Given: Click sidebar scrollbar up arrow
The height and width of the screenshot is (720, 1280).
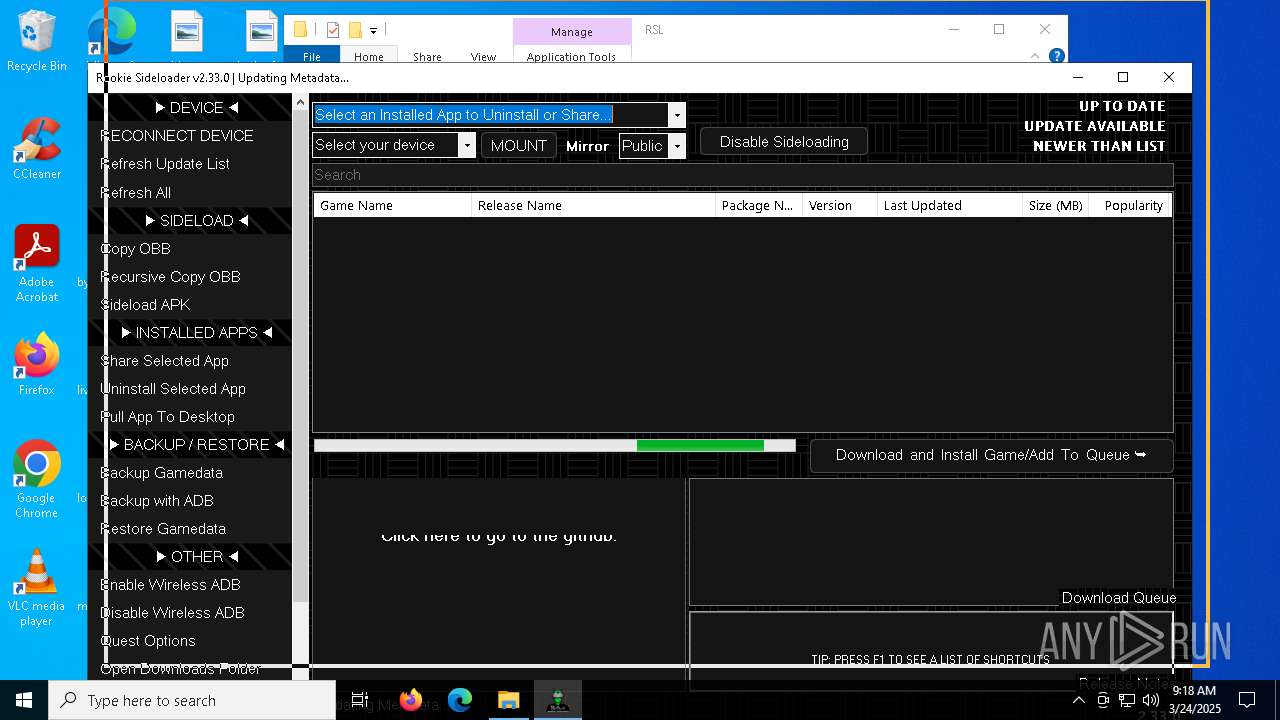Looking at the screenshot, I should pyautogui.click(x=300, y=102).
